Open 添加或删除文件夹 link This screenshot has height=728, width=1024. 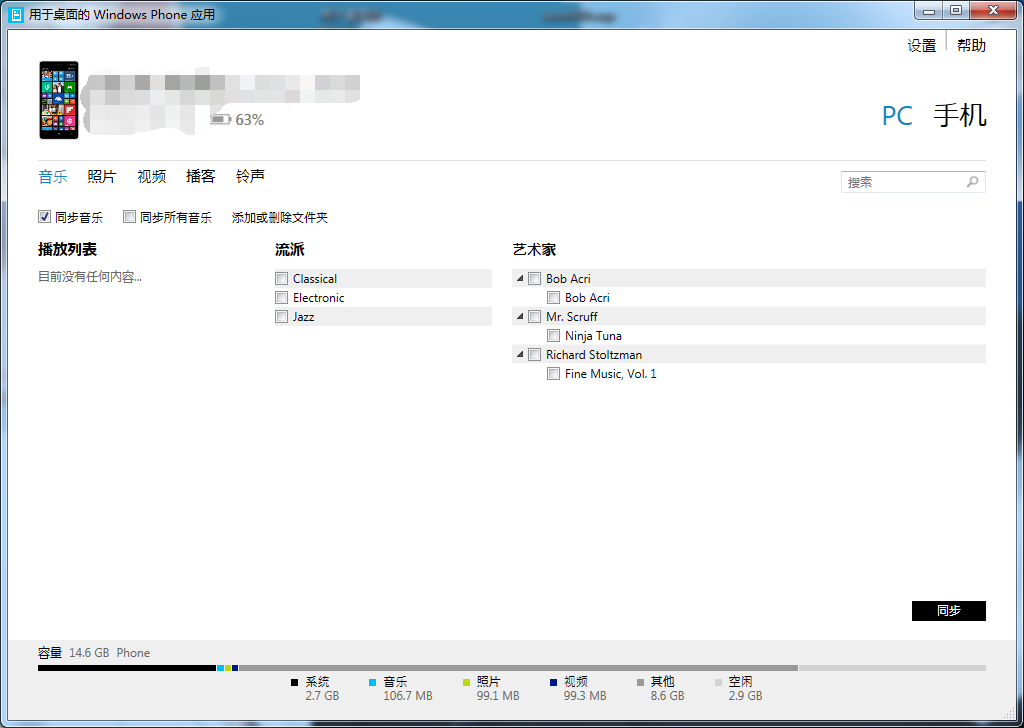tap(280, 218)
